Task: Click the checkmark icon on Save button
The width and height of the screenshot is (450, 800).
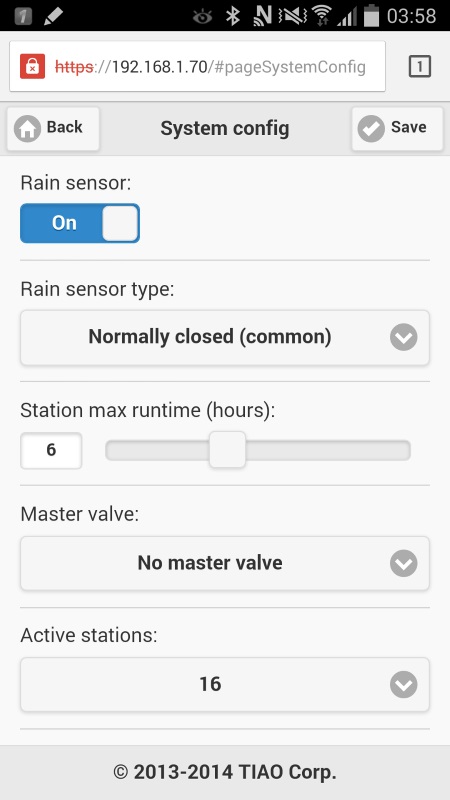Action: pos(371,129)
